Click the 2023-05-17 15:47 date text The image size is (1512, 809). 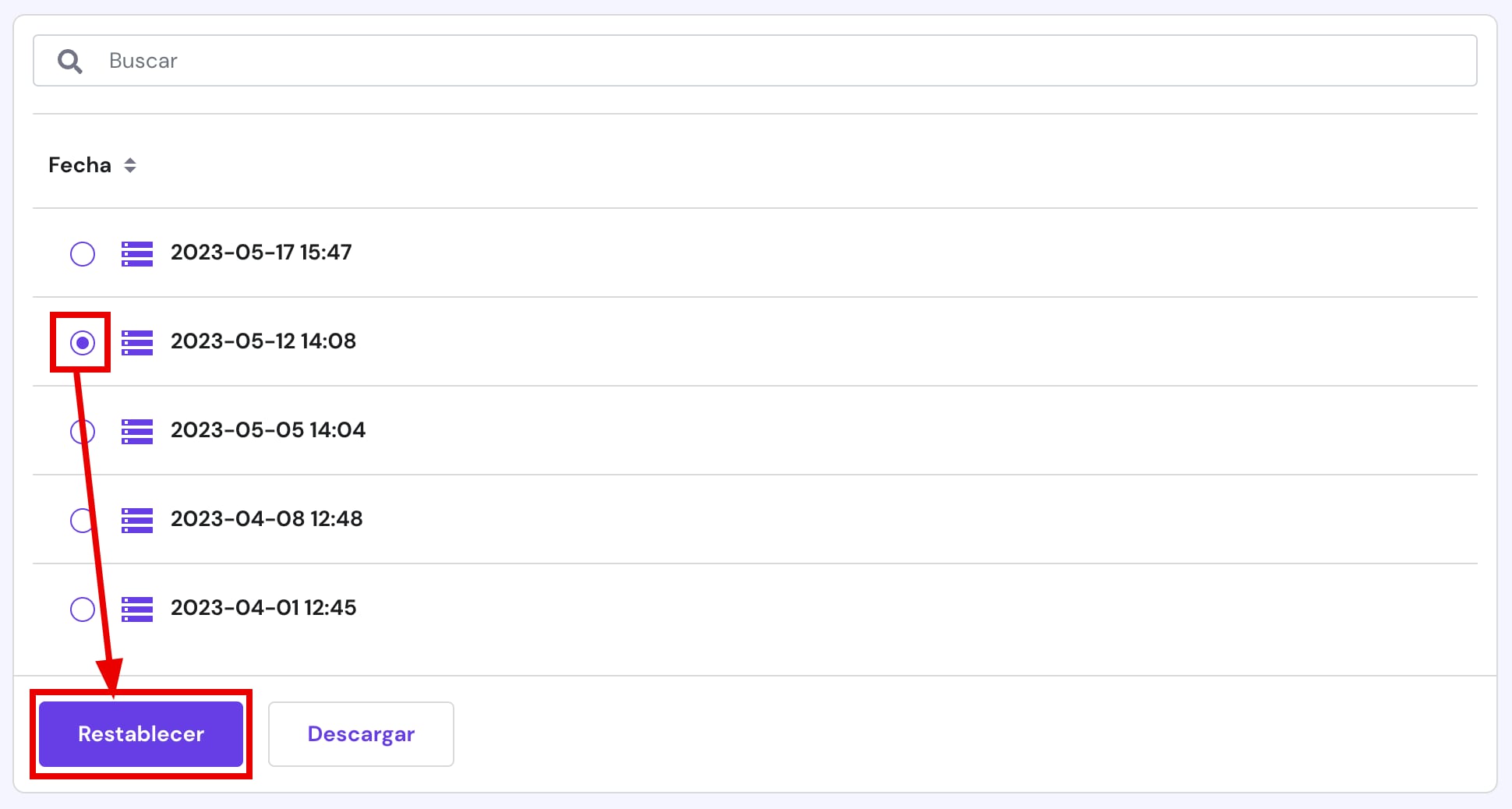(261, 253)
